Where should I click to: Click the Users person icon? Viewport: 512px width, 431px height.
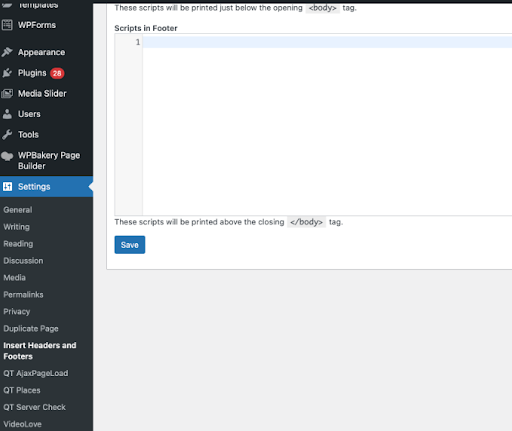[7, 114]
